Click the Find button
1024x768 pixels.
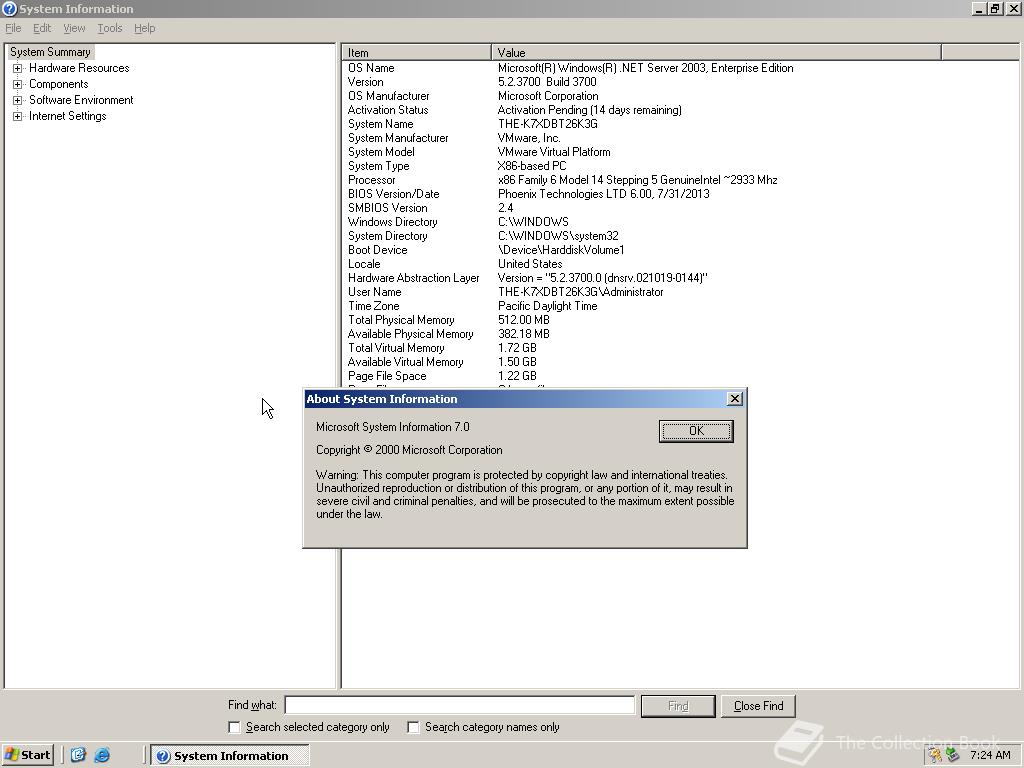click(678, 706)
